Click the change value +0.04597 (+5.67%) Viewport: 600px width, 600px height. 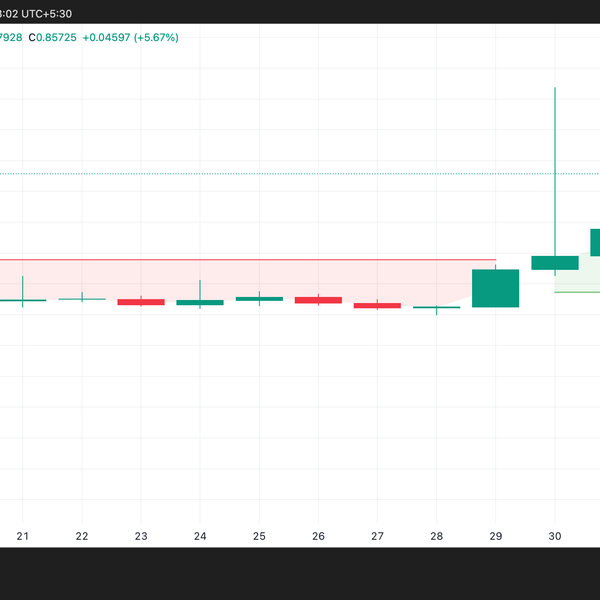[x=130, y=38]
